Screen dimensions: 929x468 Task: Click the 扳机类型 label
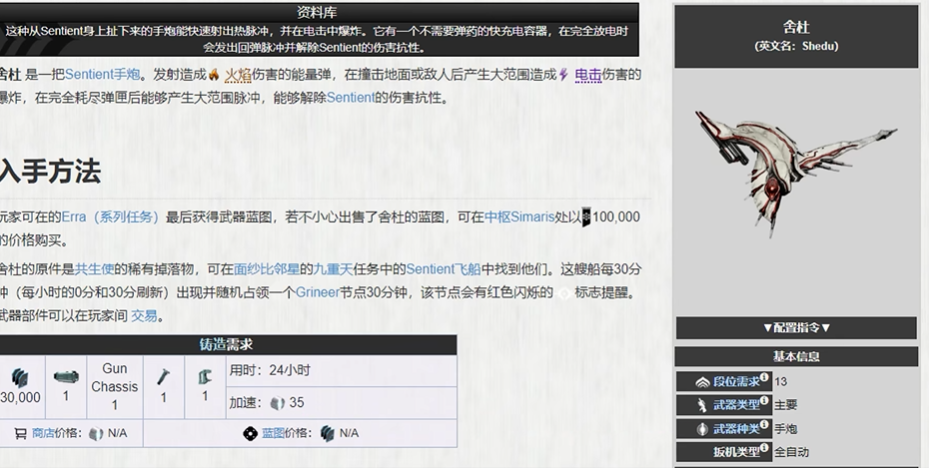tap(736, 452)
